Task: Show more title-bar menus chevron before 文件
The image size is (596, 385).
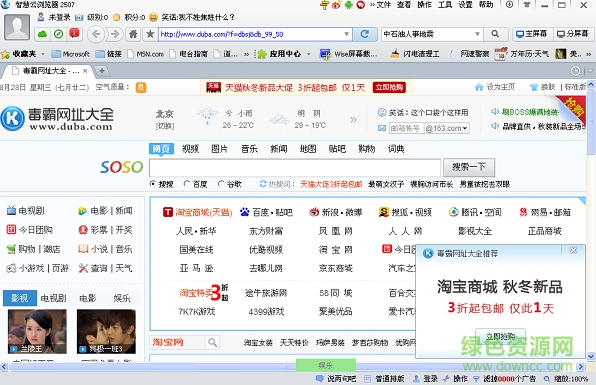Action: coord(372,5)
